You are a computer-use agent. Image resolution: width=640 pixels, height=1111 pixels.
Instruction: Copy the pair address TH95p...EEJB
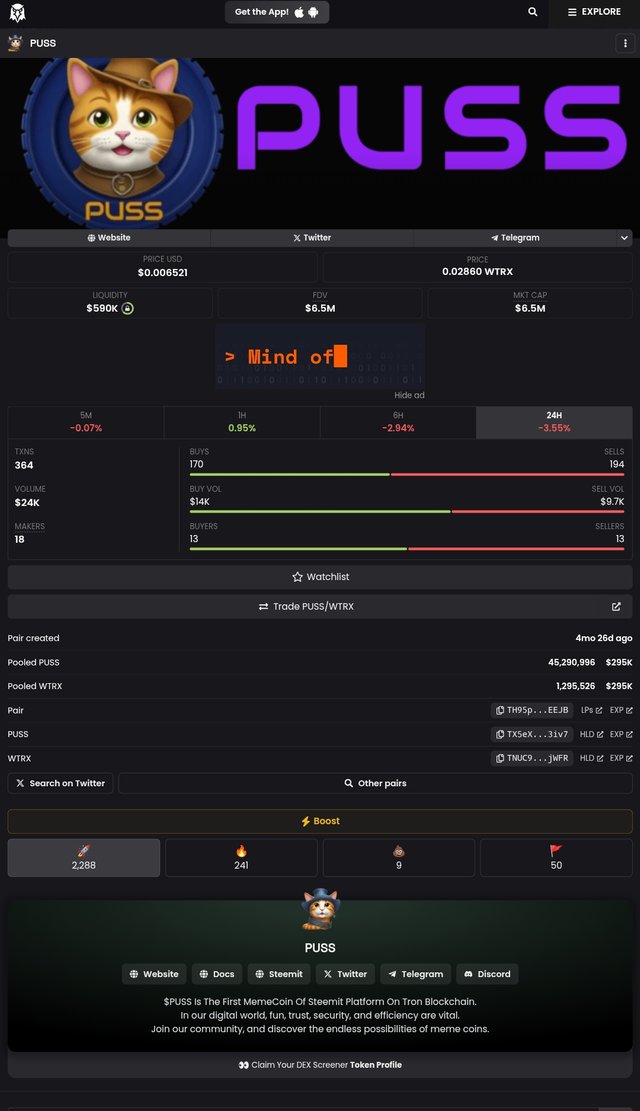pos(532,710)
